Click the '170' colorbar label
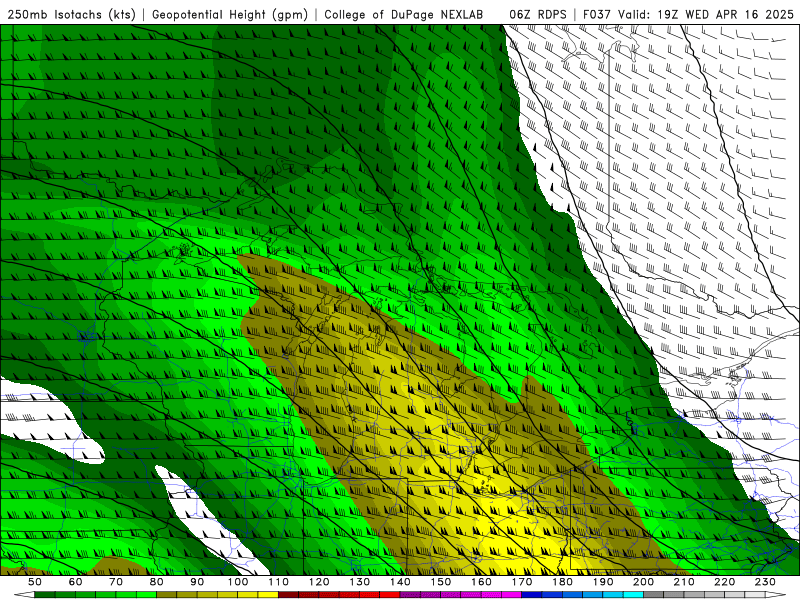The image size is (800, 600). click(522, 582)
